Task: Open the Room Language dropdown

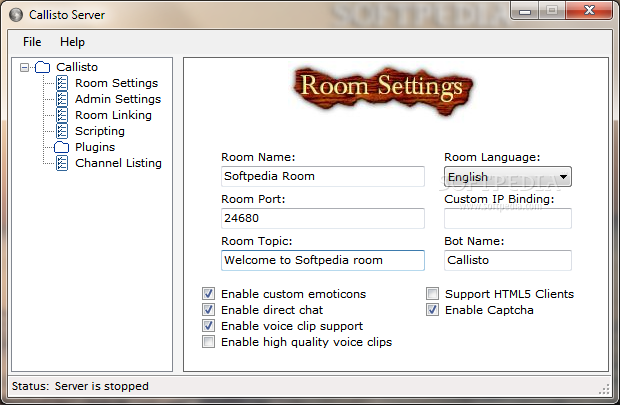Action: [x=508, y=177]
